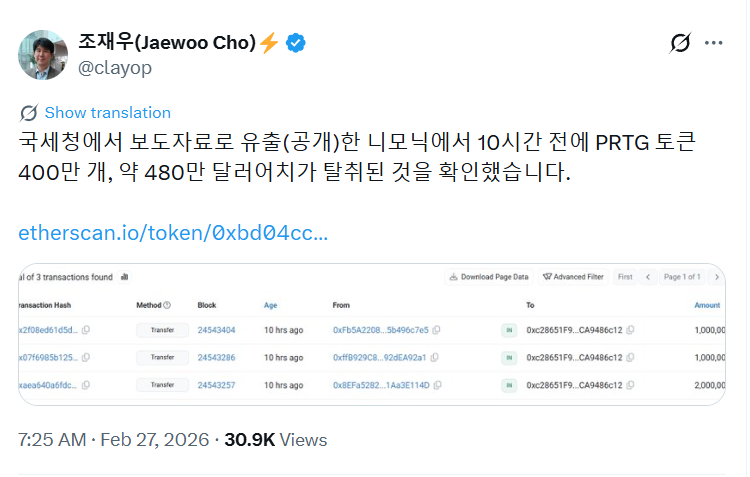Open the tweet's More options menu

pyautogui.click(x=713, y=44)
